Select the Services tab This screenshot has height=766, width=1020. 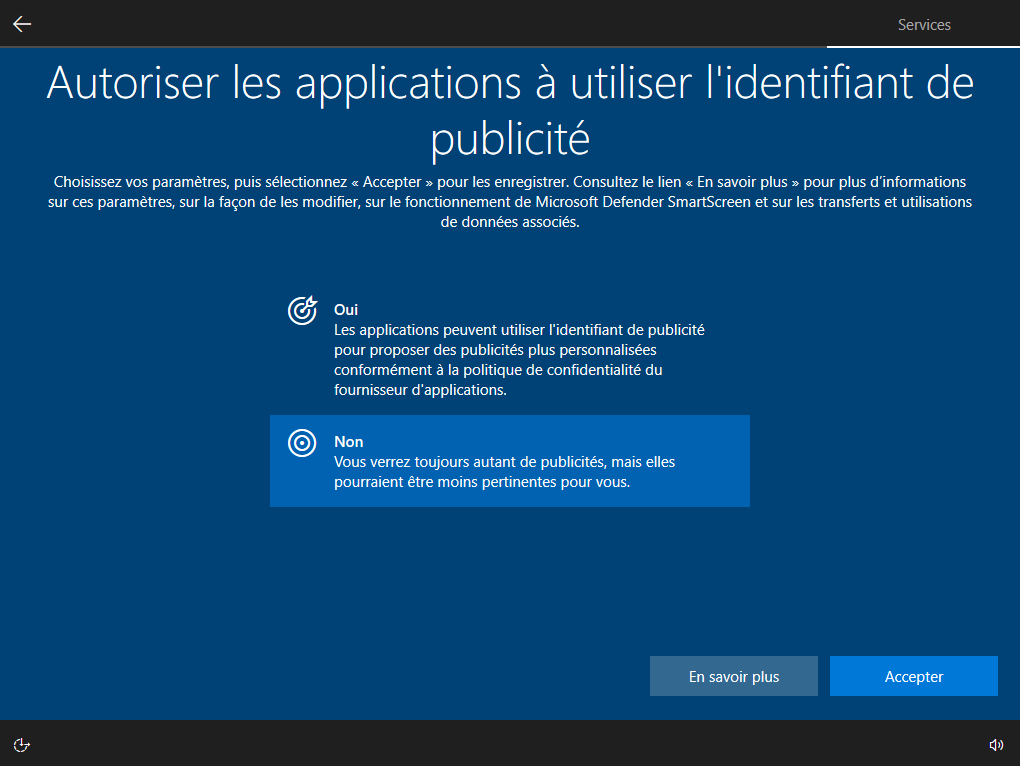[923, 25]
